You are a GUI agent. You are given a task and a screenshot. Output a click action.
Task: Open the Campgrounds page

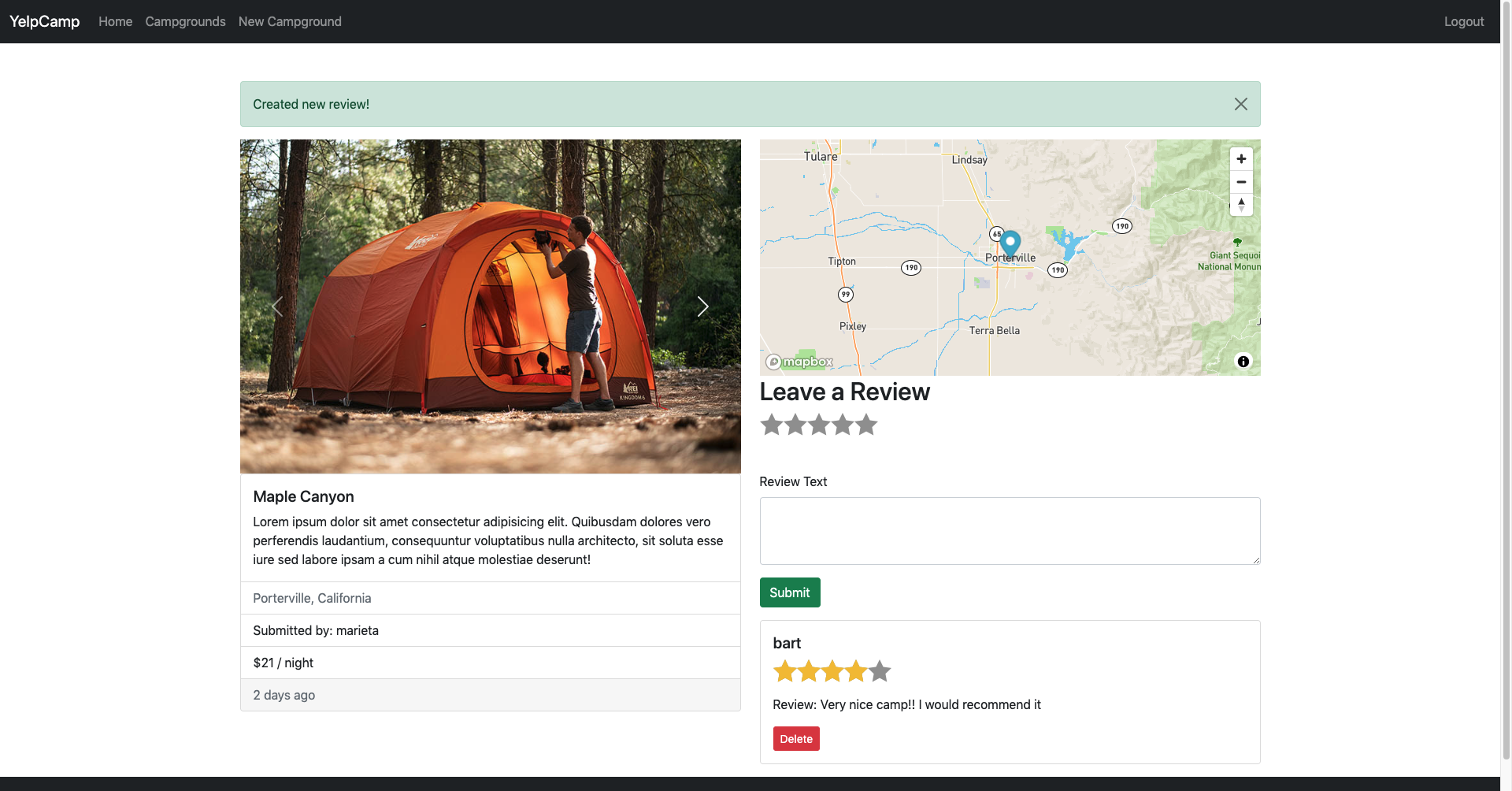[x=185, y=21]
